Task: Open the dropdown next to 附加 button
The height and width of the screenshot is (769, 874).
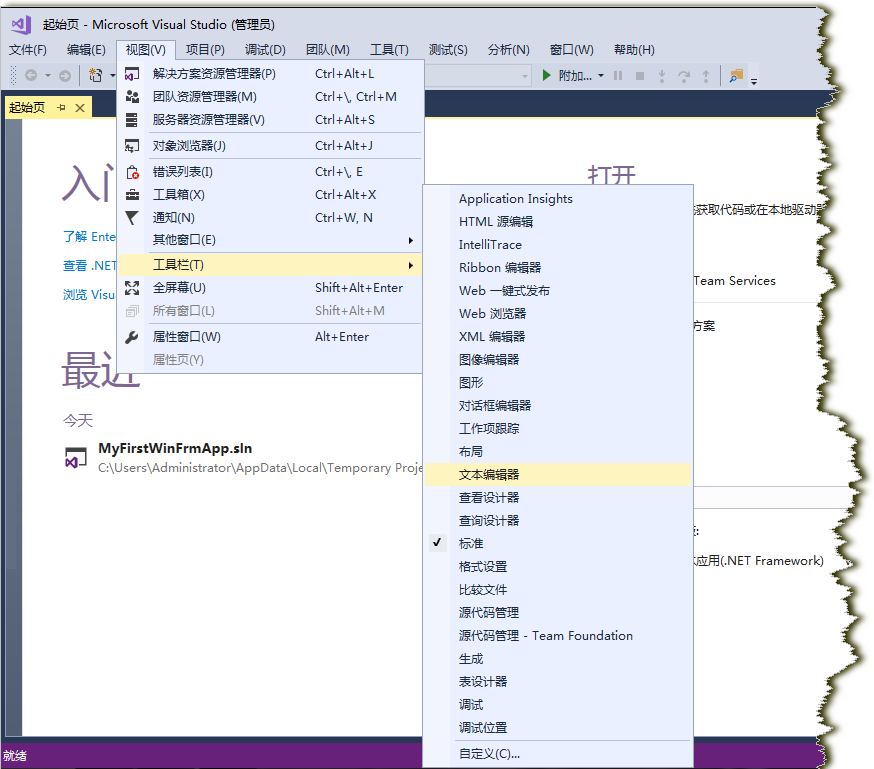Action: (x=601, y=75)
